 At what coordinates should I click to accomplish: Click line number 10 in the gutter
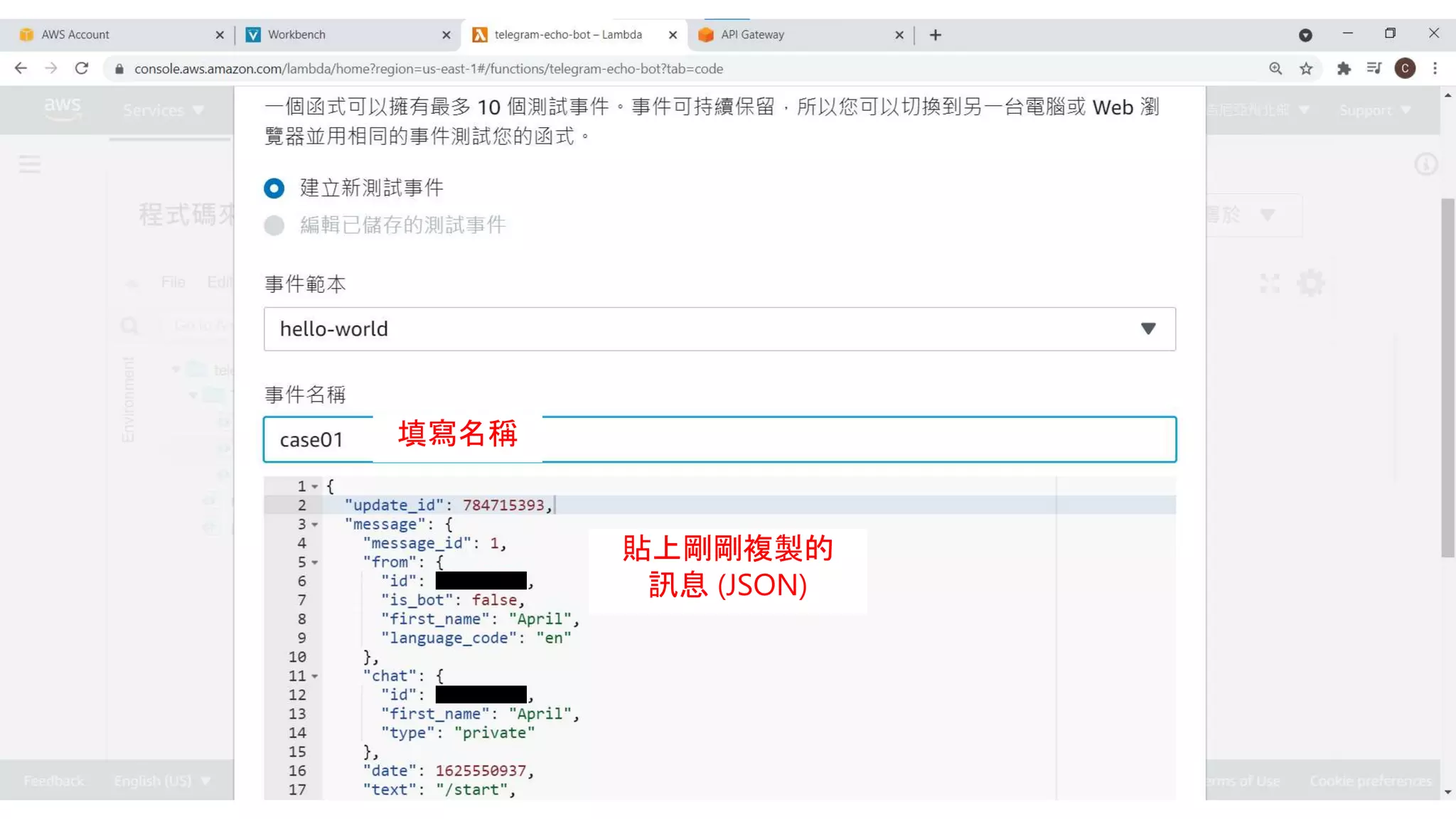297,657
